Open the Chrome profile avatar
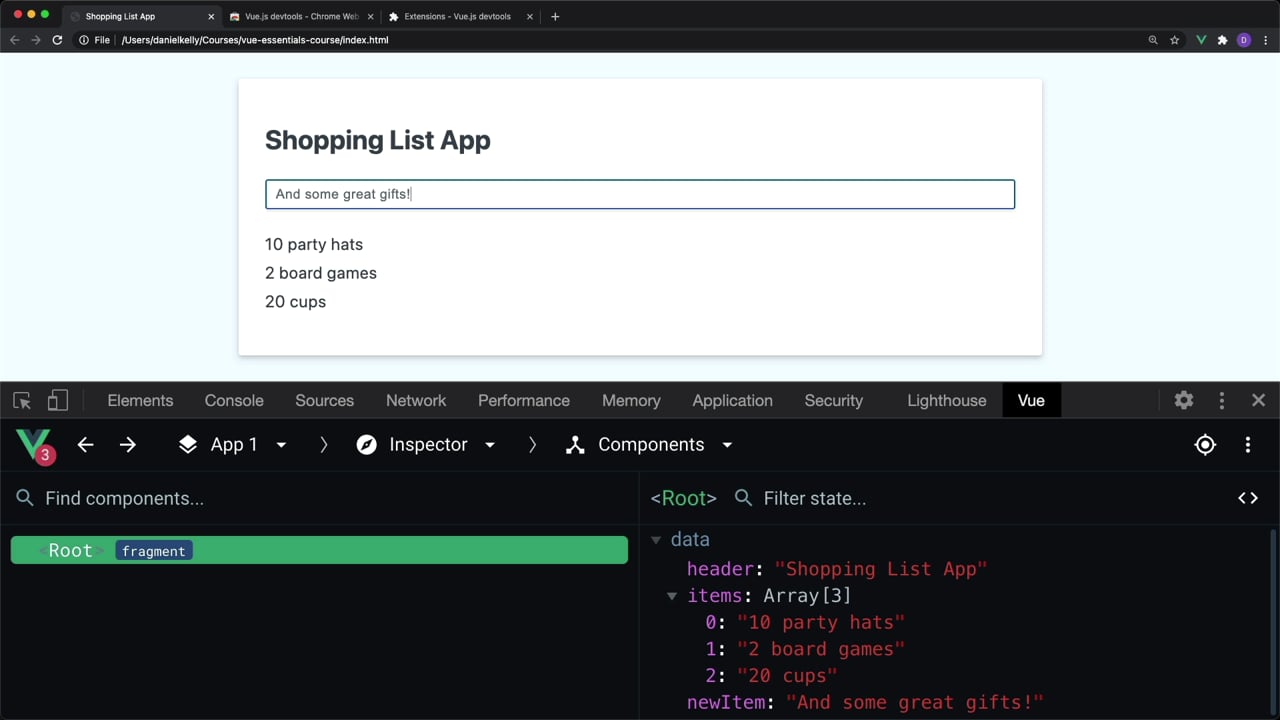Viewport: 1280px width, 720px height. pos(1244,40)
